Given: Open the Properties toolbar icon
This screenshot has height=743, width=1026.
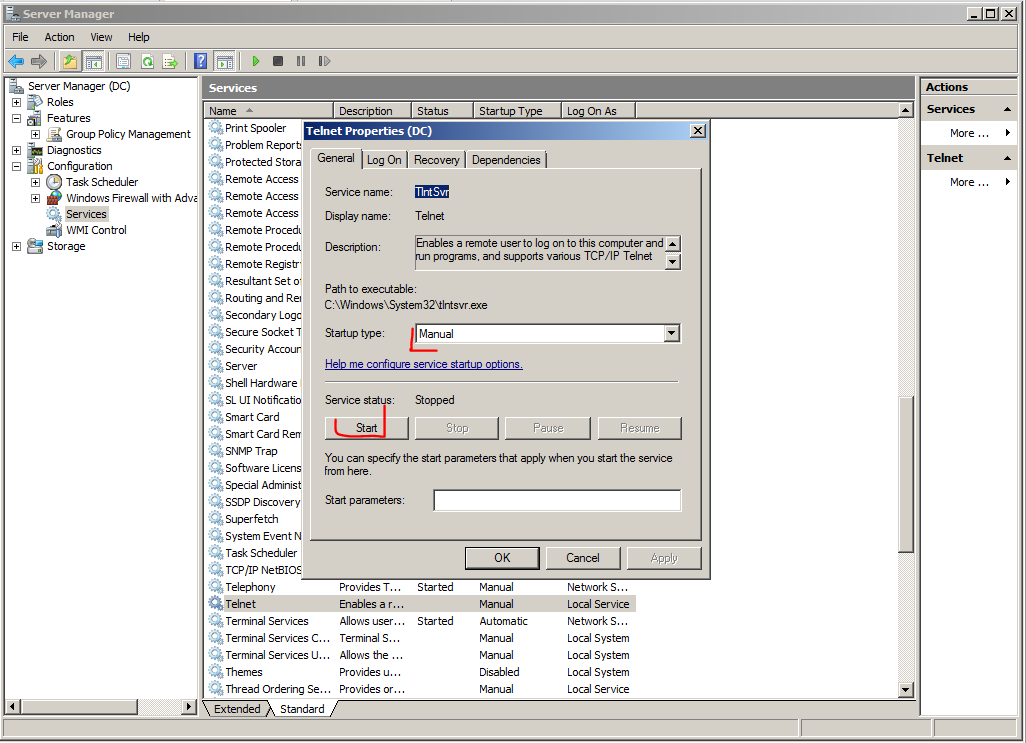Looking at the screenshot, I should (x=123, y=61).
